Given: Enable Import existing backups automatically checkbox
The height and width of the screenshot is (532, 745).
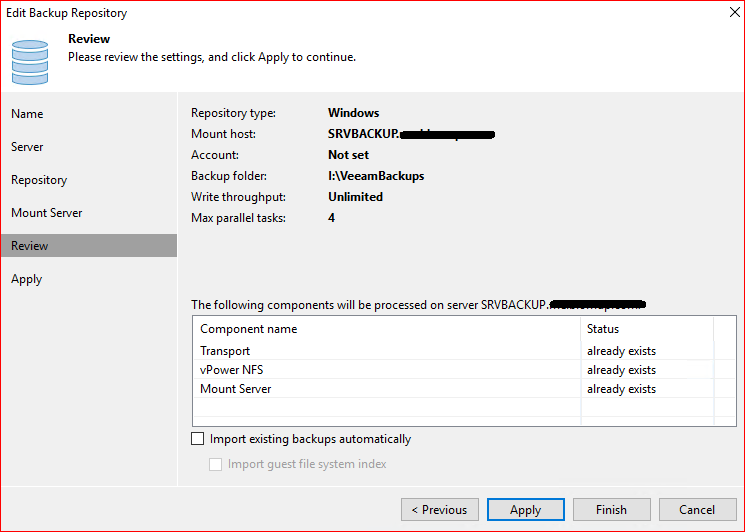Looking at the screenshot, I should (197, 439).
